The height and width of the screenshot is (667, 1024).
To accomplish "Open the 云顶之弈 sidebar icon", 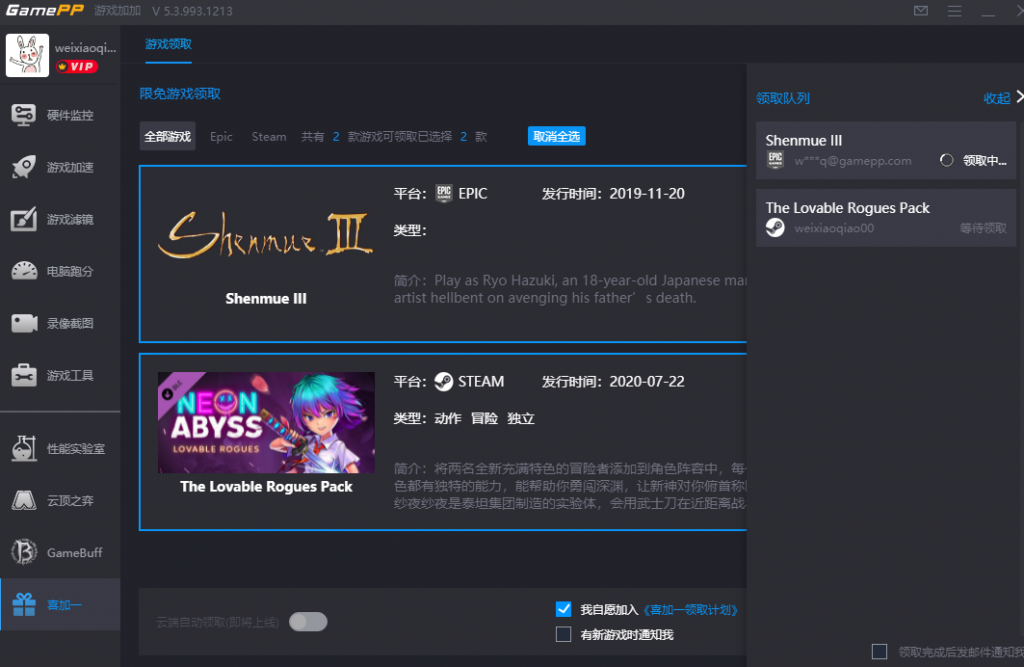I will (x=24, y=500).
